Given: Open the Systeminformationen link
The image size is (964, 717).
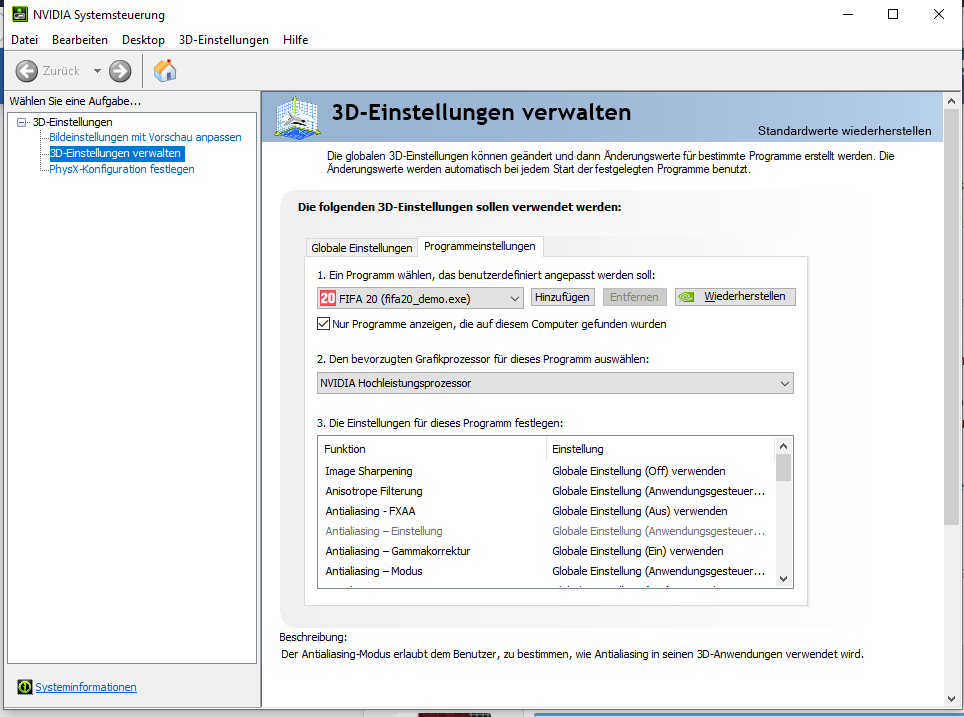Looking at the screenshot, I should coord(86,687).
